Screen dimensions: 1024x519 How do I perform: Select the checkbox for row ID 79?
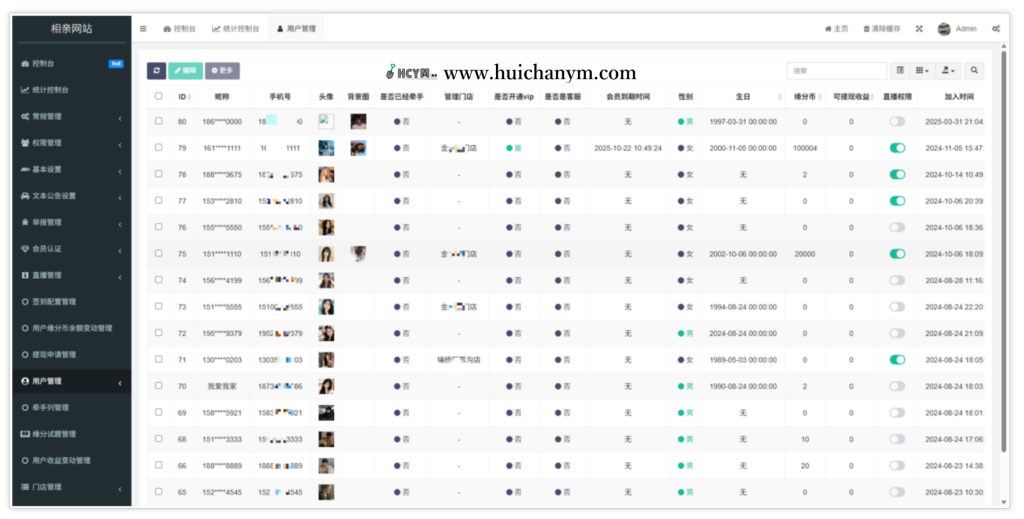pyautogui.click(x=158, y=148)
